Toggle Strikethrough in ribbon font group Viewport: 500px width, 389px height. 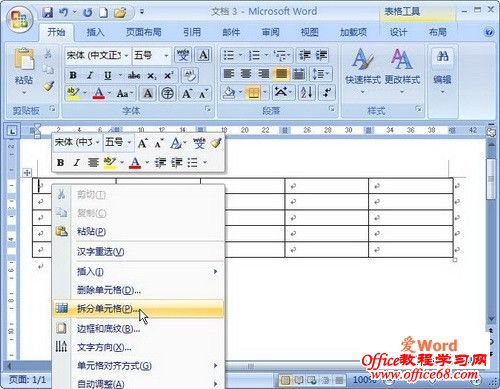134,75
